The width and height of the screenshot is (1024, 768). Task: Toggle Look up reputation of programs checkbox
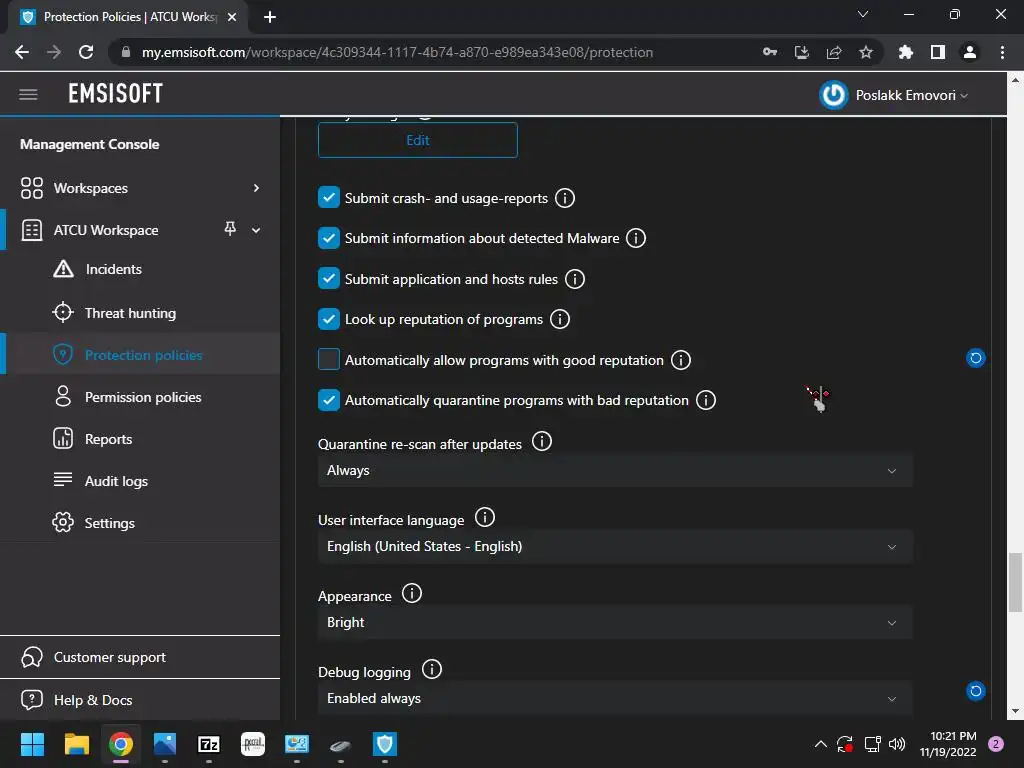328,319
